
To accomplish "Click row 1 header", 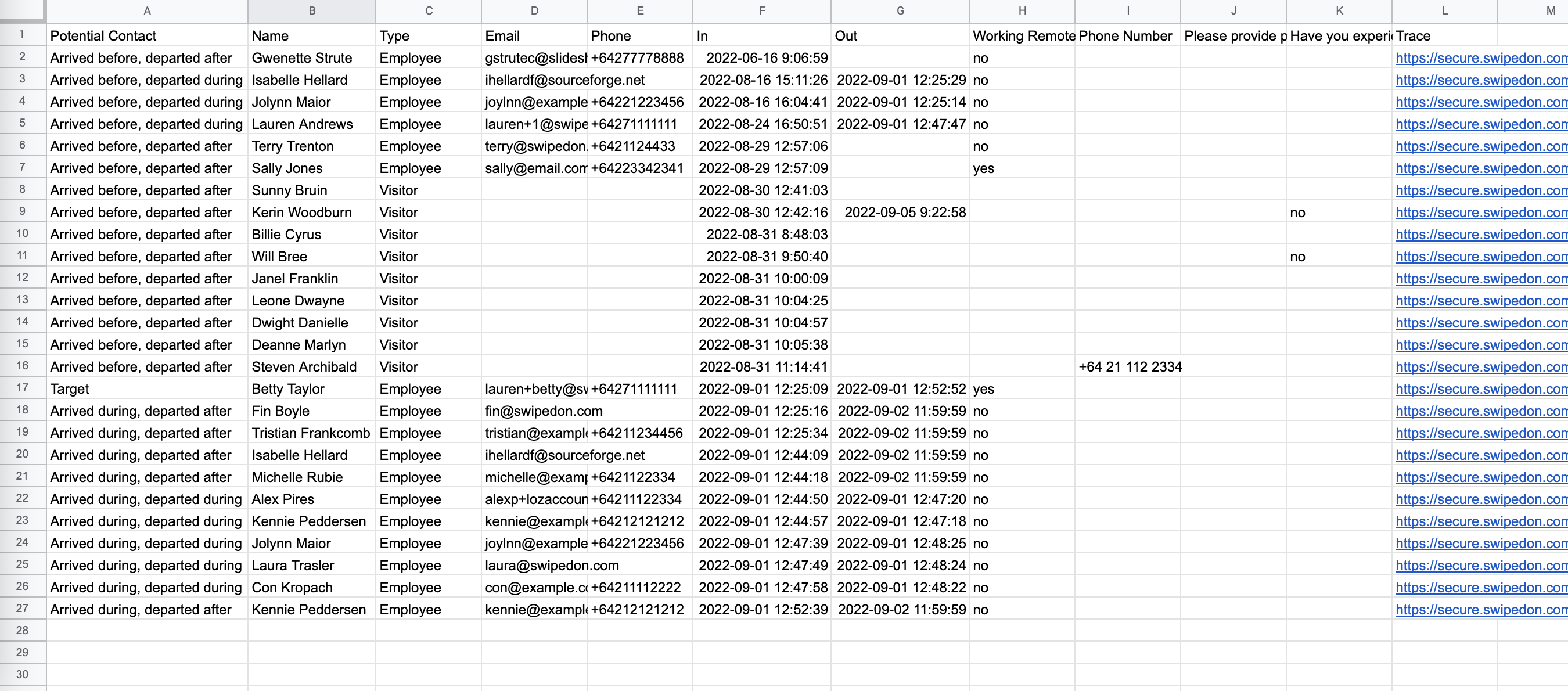I will [x=23, y=35].
